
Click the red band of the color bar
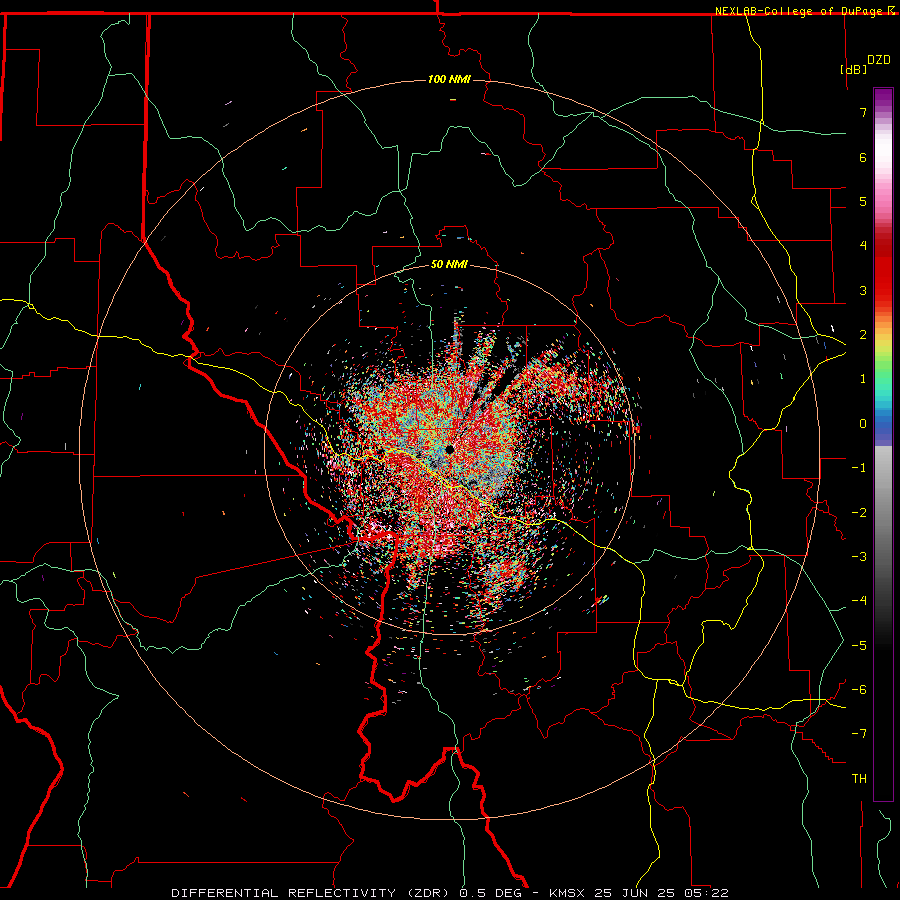point(883,270)
